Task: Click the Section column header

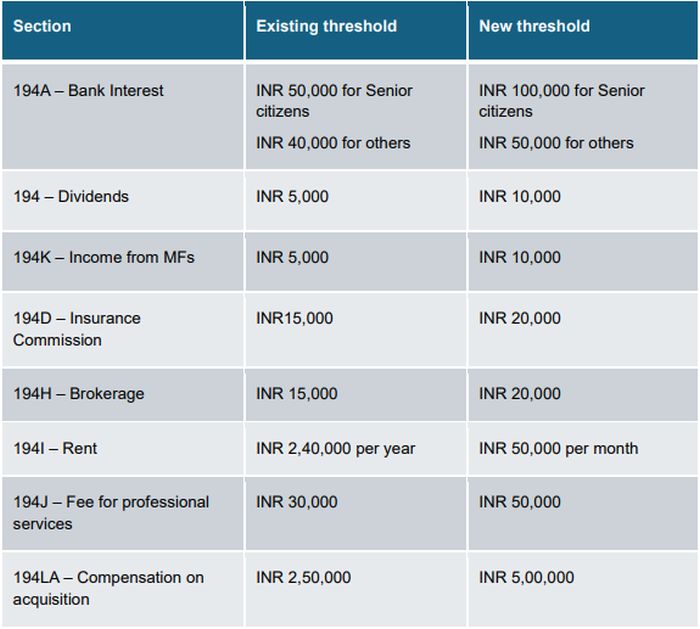Action: pos(42,26)
